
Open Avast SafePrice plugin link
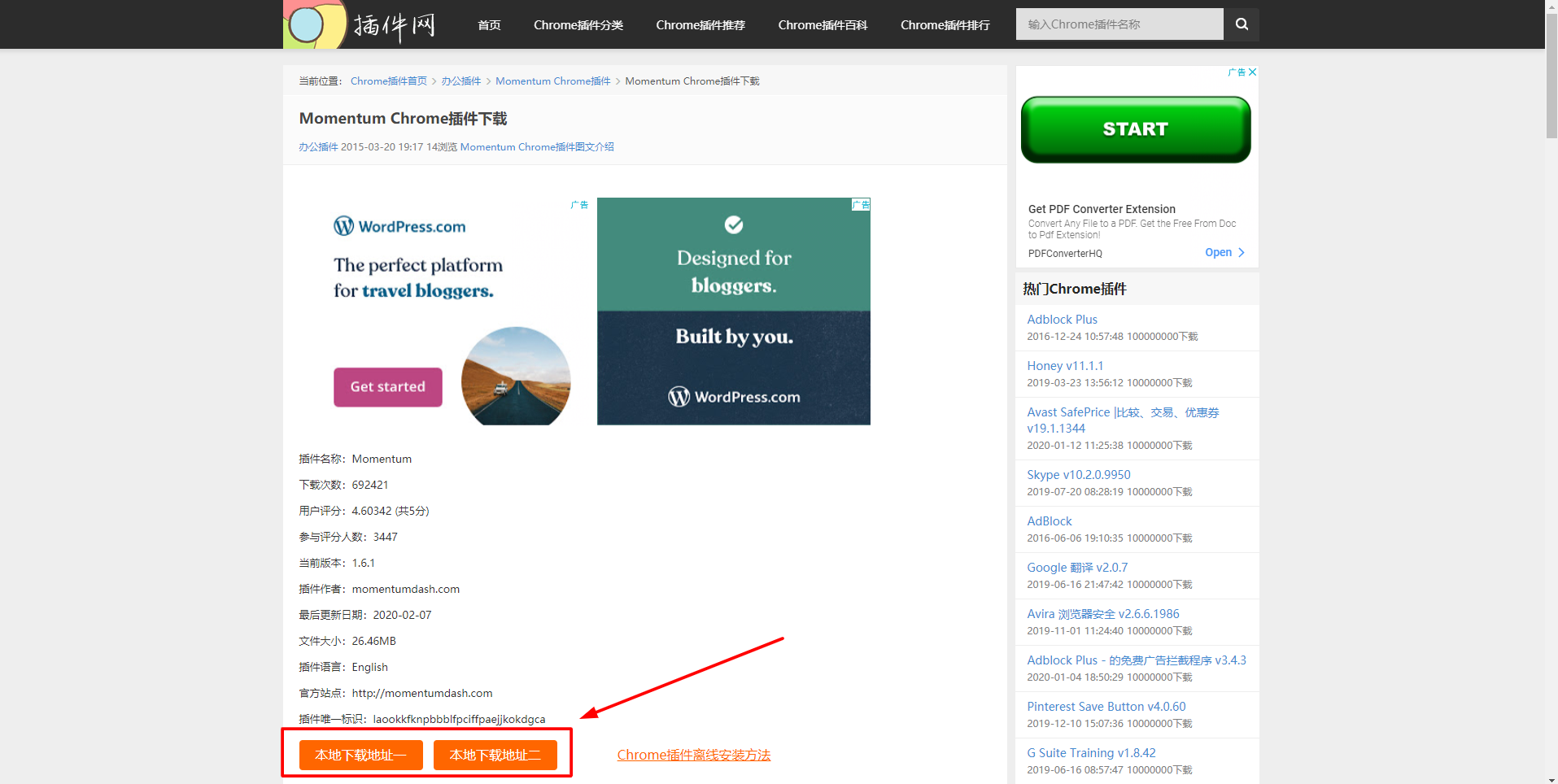pyautogui.click(x=1123, y=420)
